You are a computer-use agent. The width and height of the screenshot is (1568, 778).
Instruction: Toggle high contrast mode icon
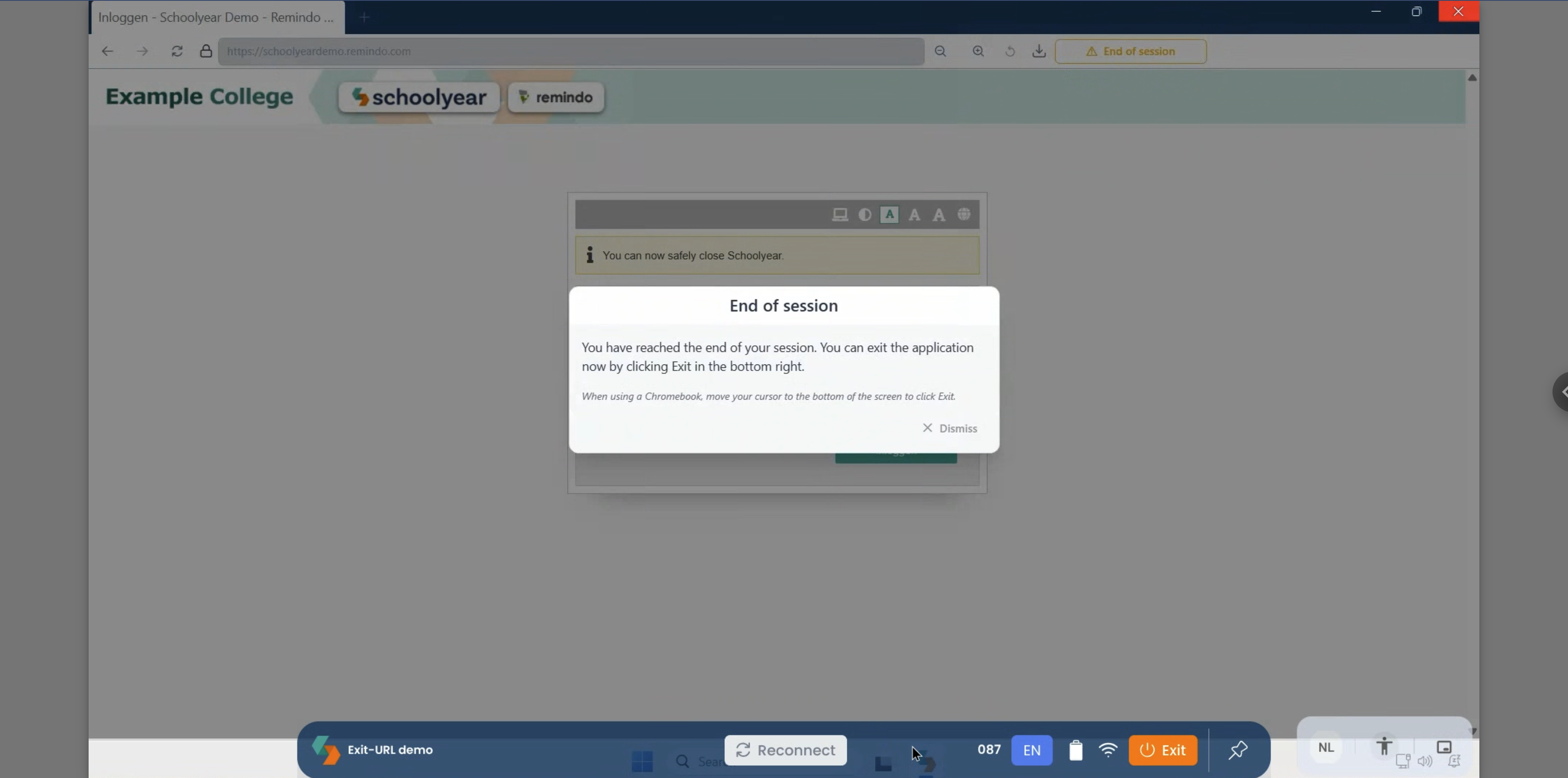(865, 214)
